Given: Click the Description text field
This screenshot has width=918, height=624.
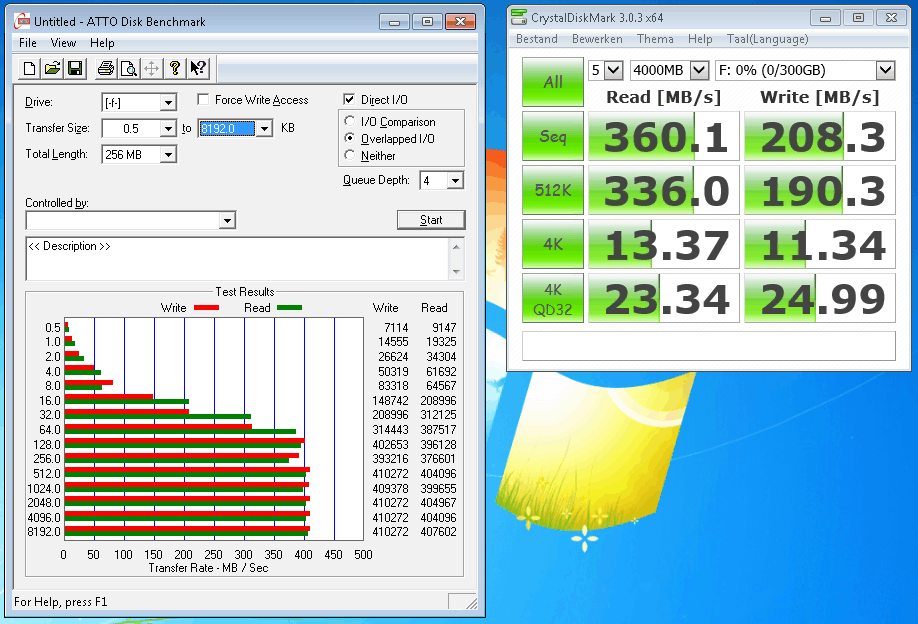Looking at the screenshot, I should click(x=238, y=258).
